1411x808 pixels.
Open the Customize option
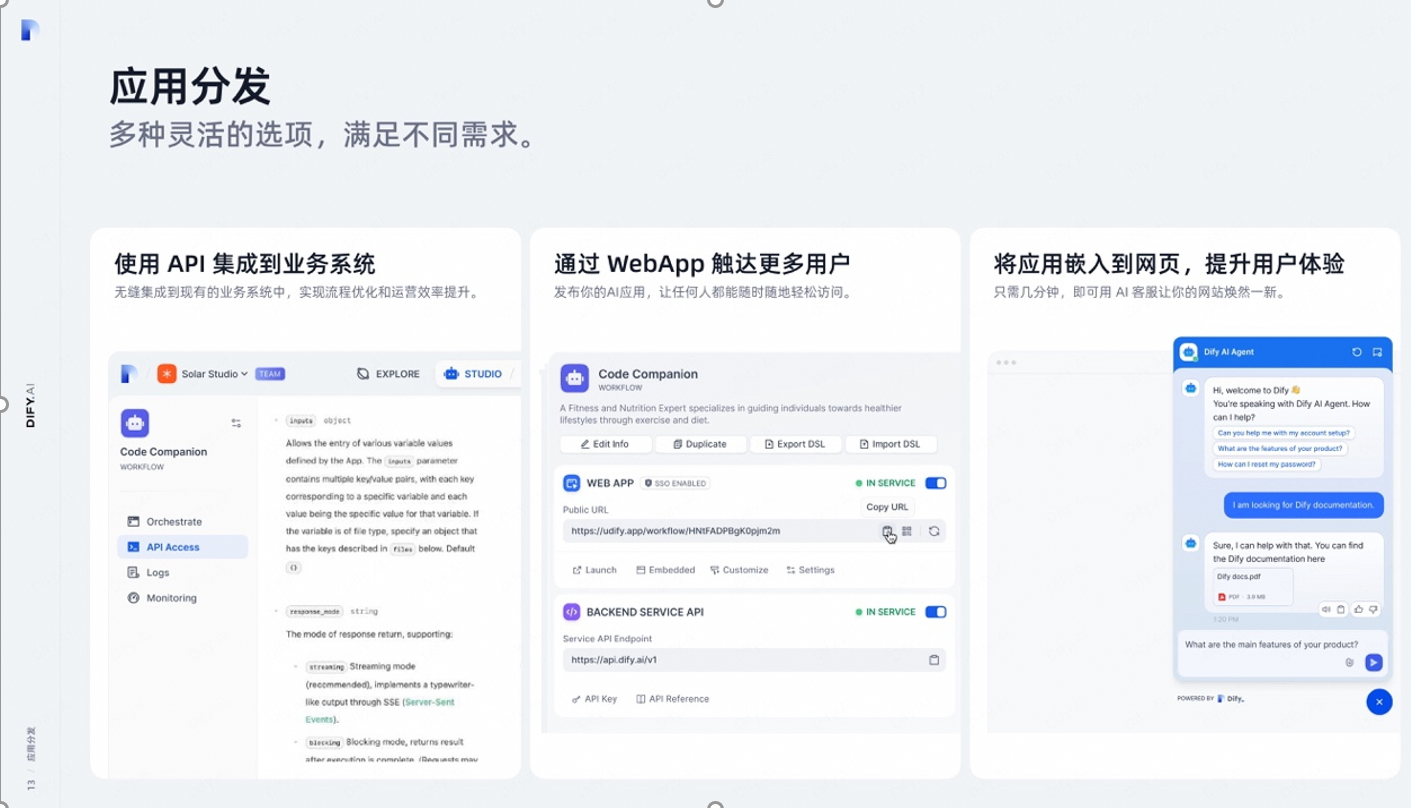click(739, 570)
